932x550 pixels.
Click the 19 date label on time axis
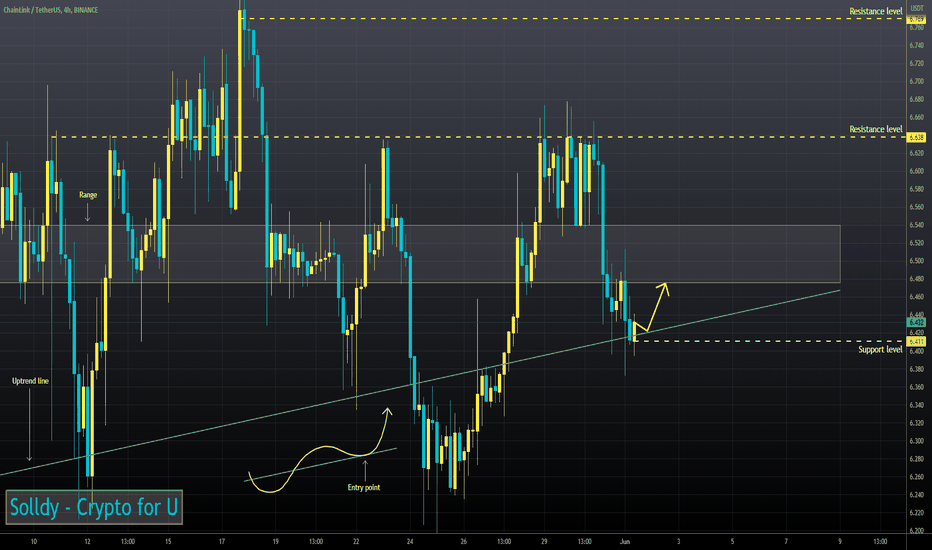point(275,542)
